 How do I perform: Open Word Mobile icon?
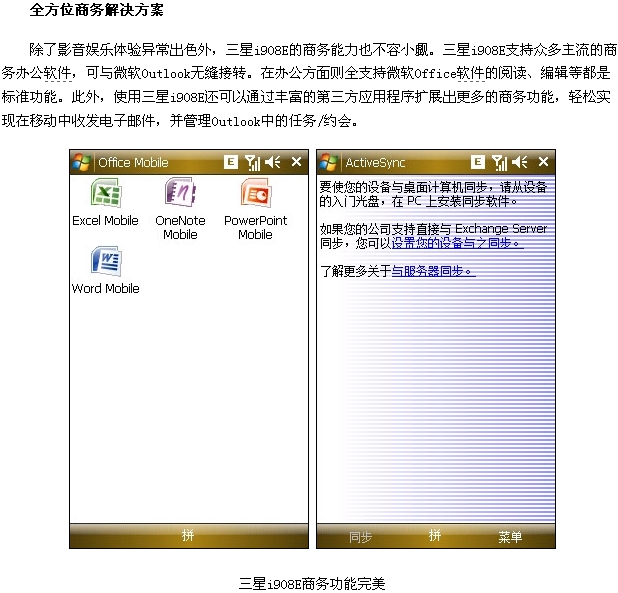(106, 261)
